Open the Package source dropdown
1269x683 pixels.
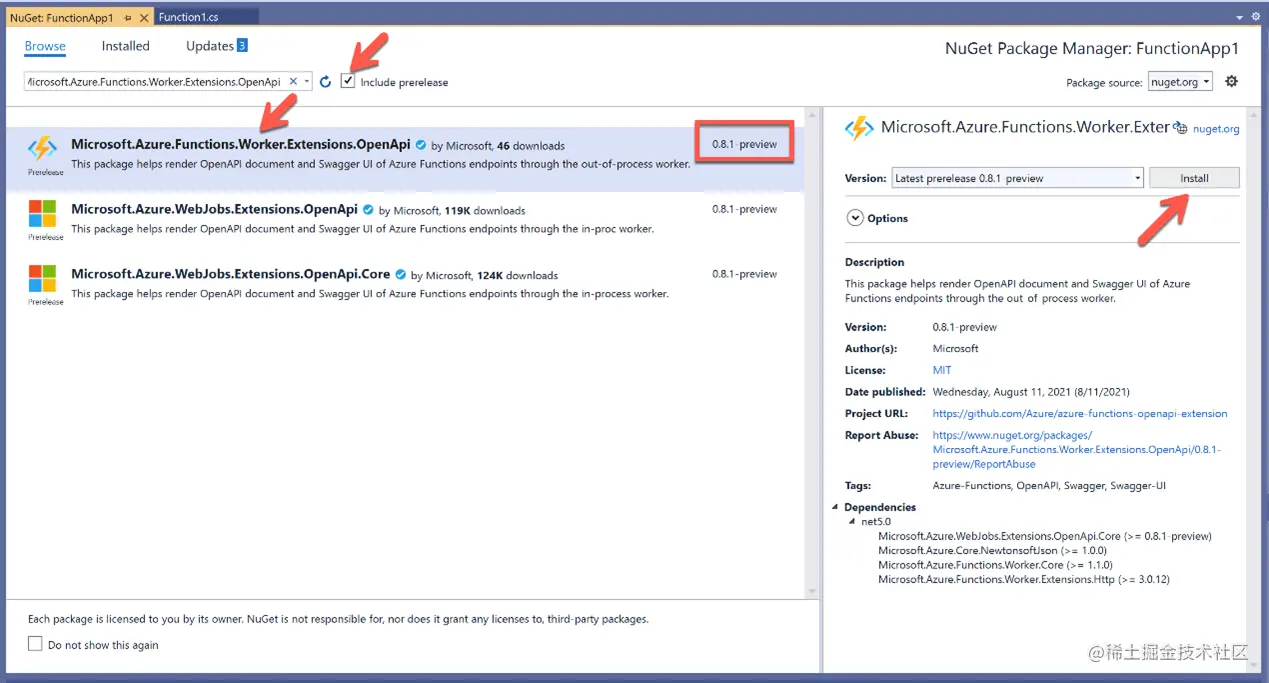coord(1181,82)
